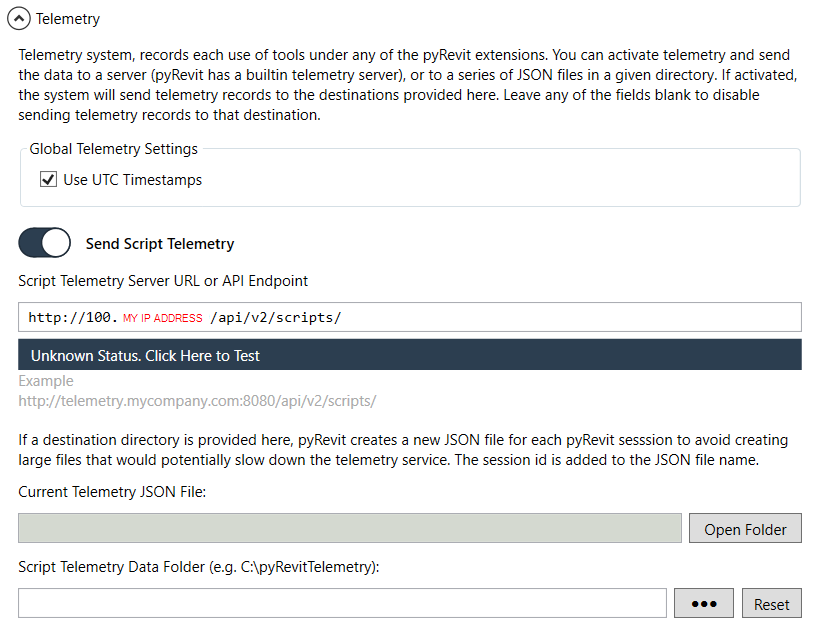Click the ellipsis button next to data folder
This screenshot has width=820, height=636.
[x=703, y=603]
